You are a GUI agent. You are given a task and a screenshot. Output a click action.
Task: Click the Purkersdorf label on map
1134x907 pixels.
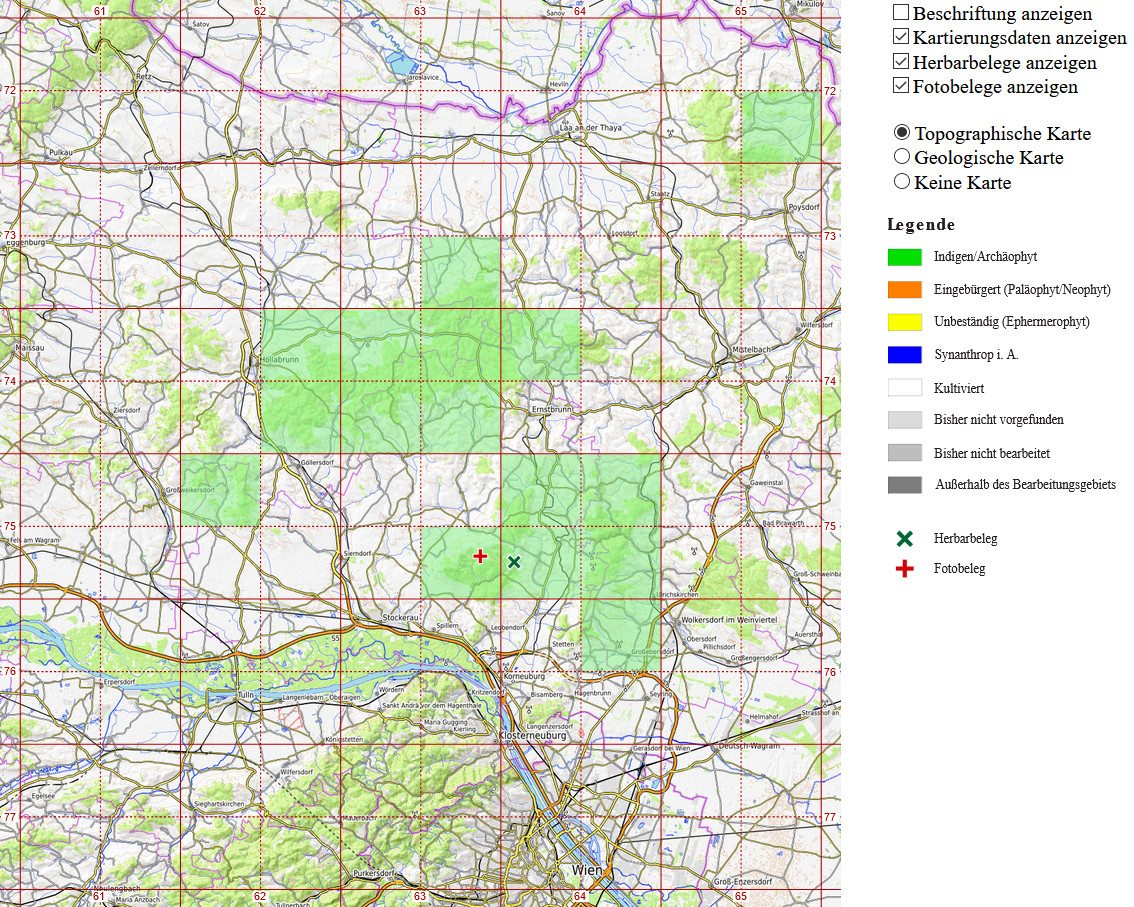(374, 874)
